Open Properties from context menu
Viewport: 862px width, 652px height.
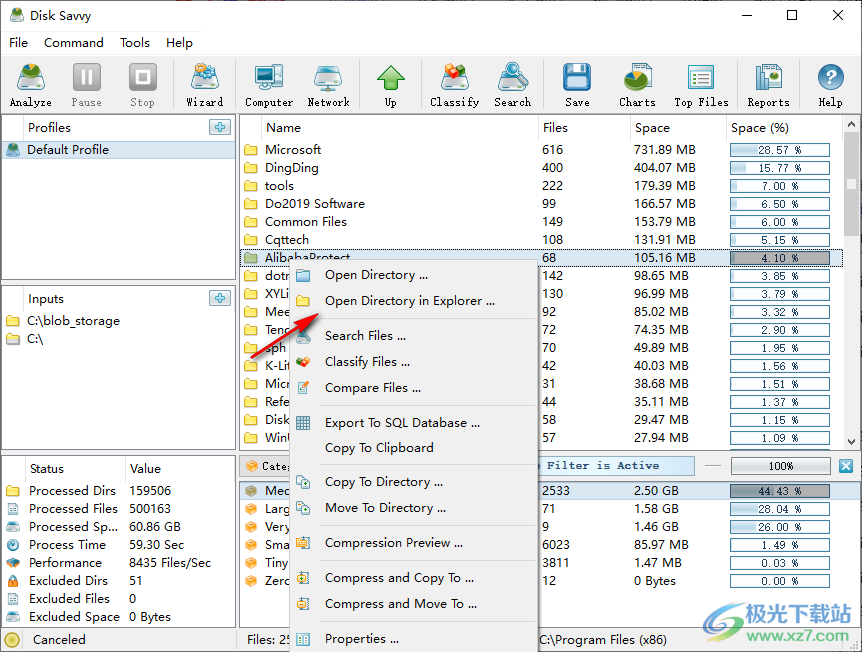tap(413, 639)
